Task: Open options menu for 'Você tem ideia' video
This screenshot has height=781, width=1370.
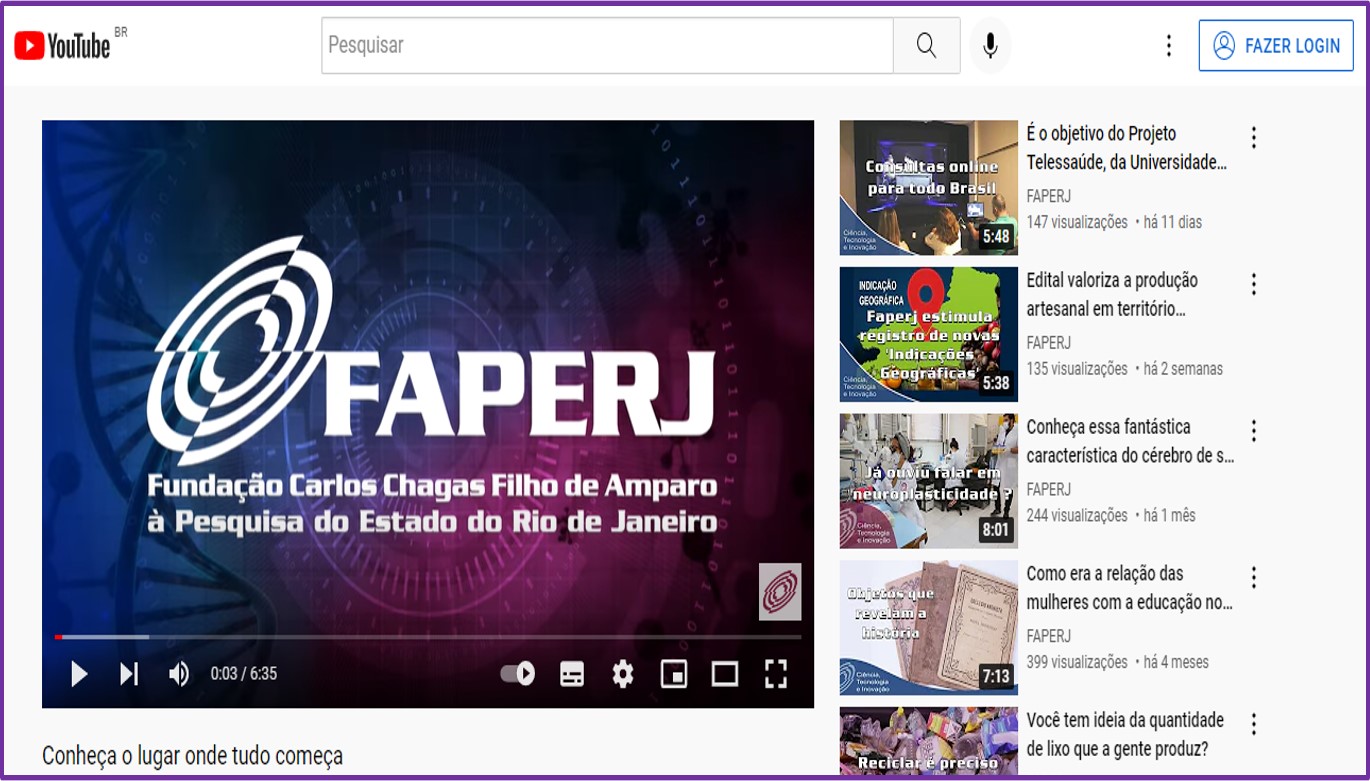Action: (1253, 725)
